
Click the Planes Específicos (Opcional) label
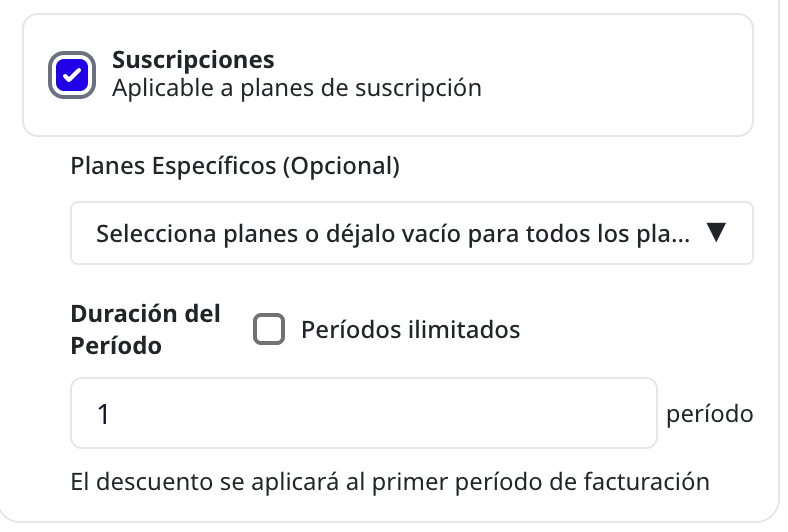click(x=235, y=166)
